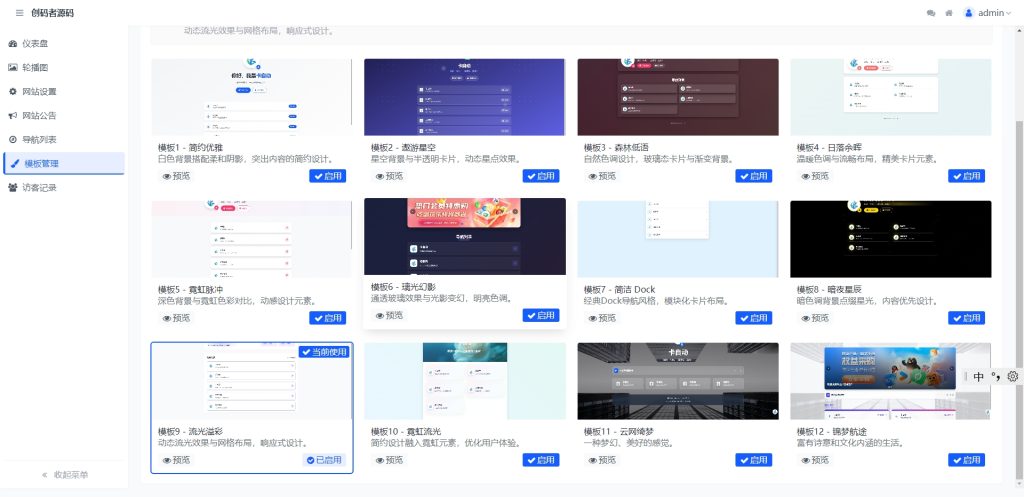
Task: Click 模板8 暗夜星辰 thumbnail image
Action: tap(891, 239)
